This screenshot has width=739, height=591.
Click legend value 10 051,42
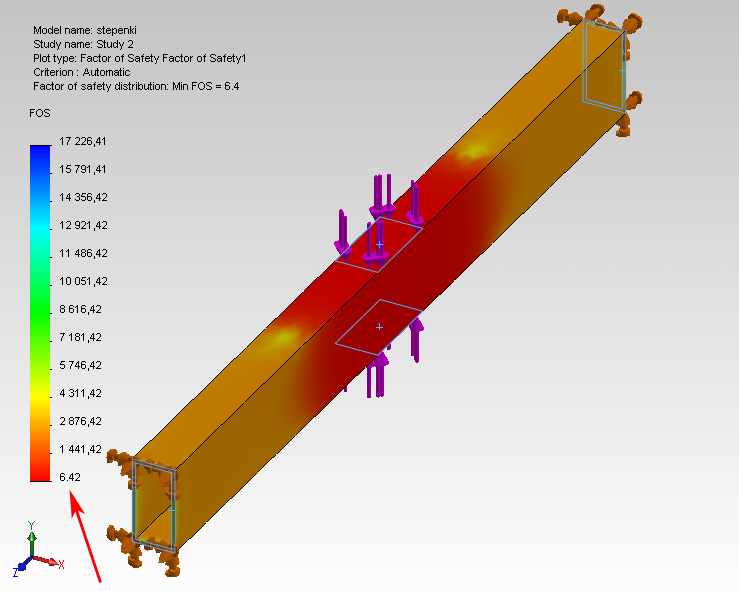coord(83,281)
